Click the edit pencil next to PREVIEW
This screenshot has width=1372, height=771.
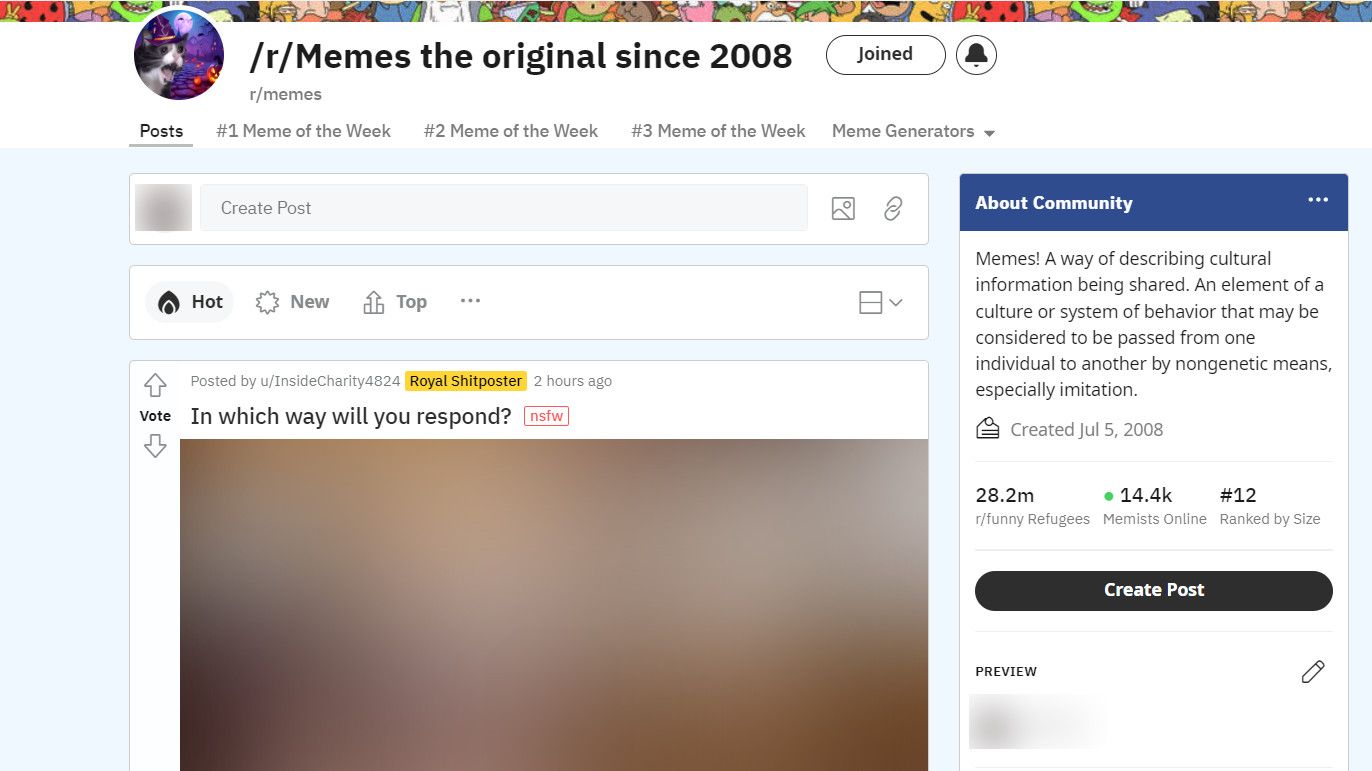pos(1312,671)
